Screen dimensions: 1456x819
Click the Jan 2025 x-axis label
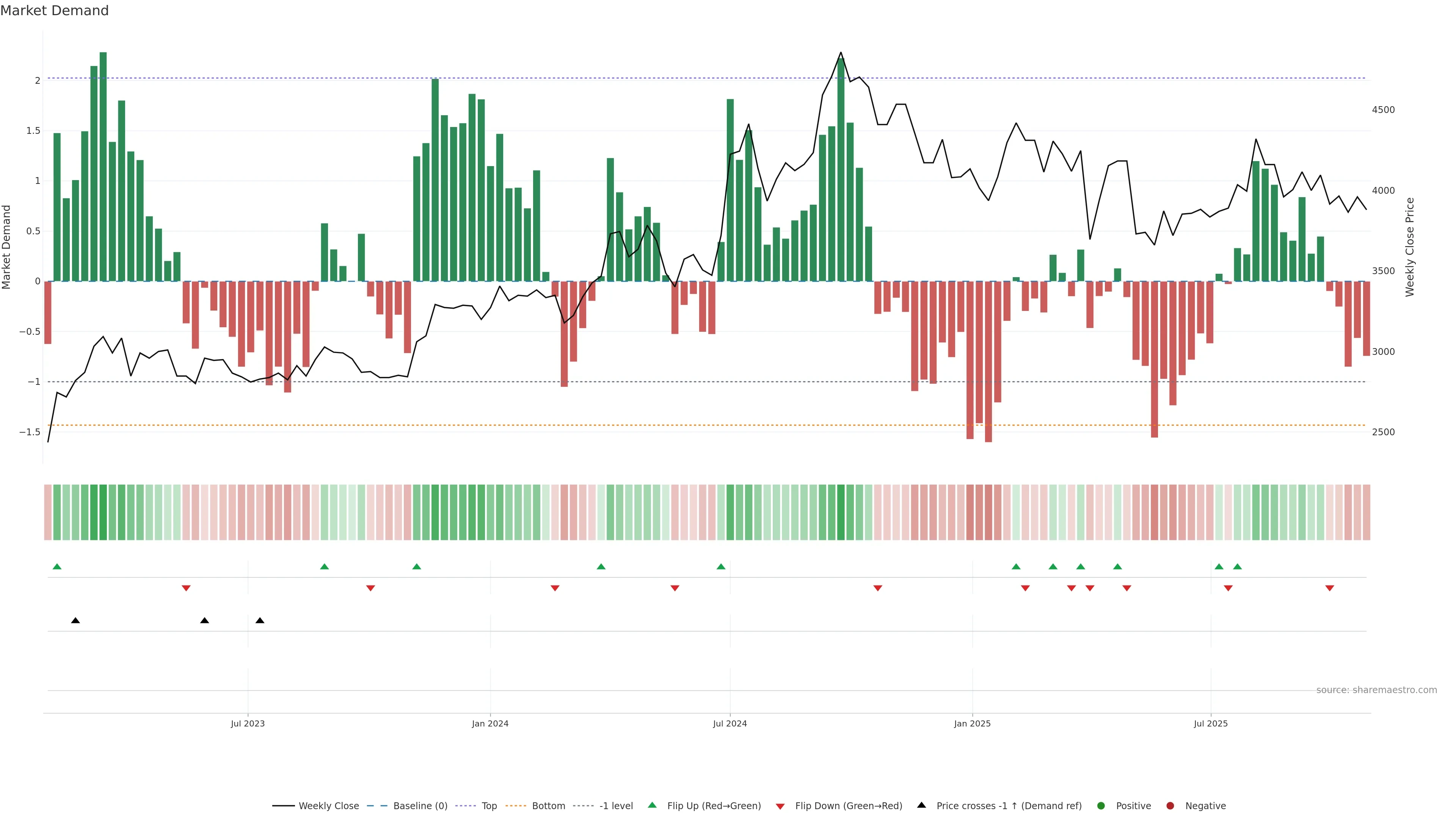[972, 723]
